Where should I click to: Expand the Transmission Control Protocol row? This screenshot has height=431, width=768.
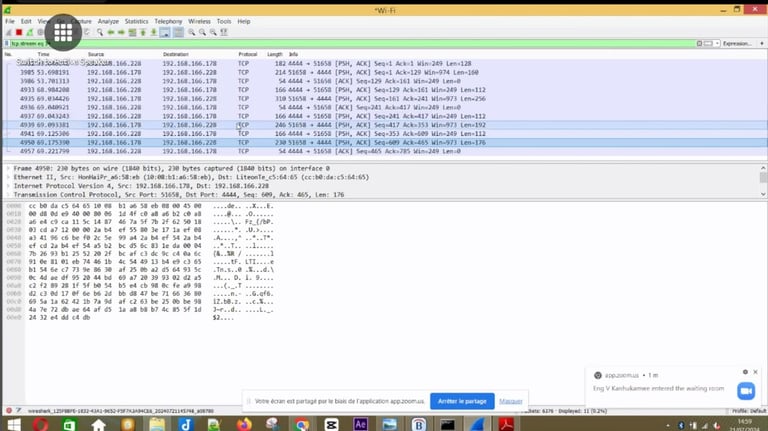(x=8, y=195)
